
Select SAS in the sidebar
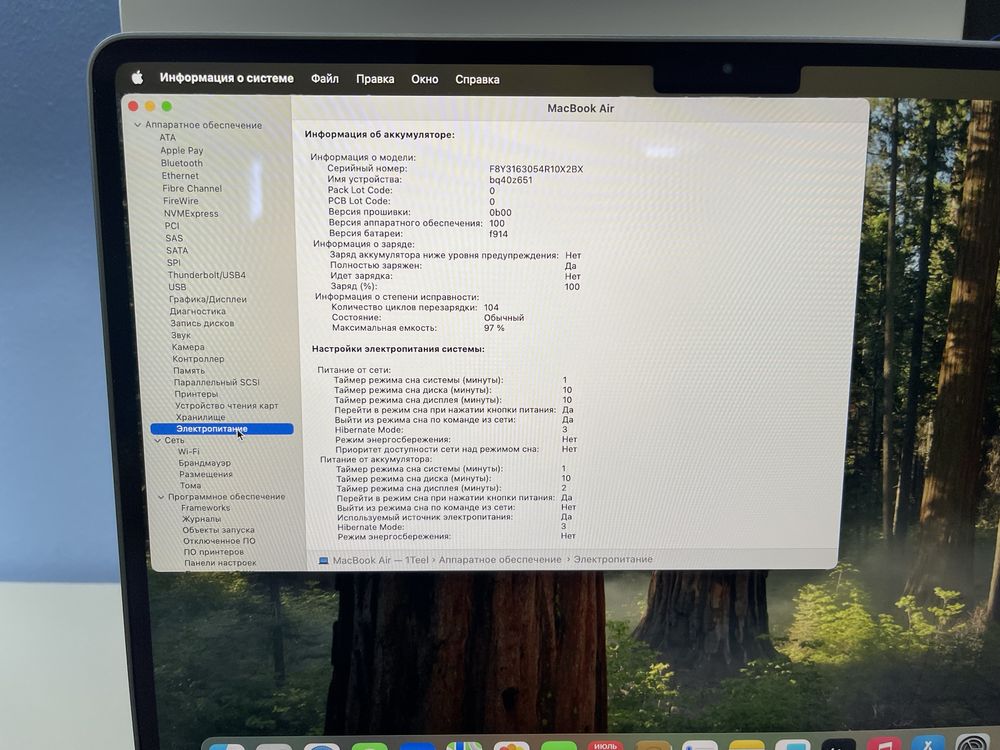pos(174,238)
